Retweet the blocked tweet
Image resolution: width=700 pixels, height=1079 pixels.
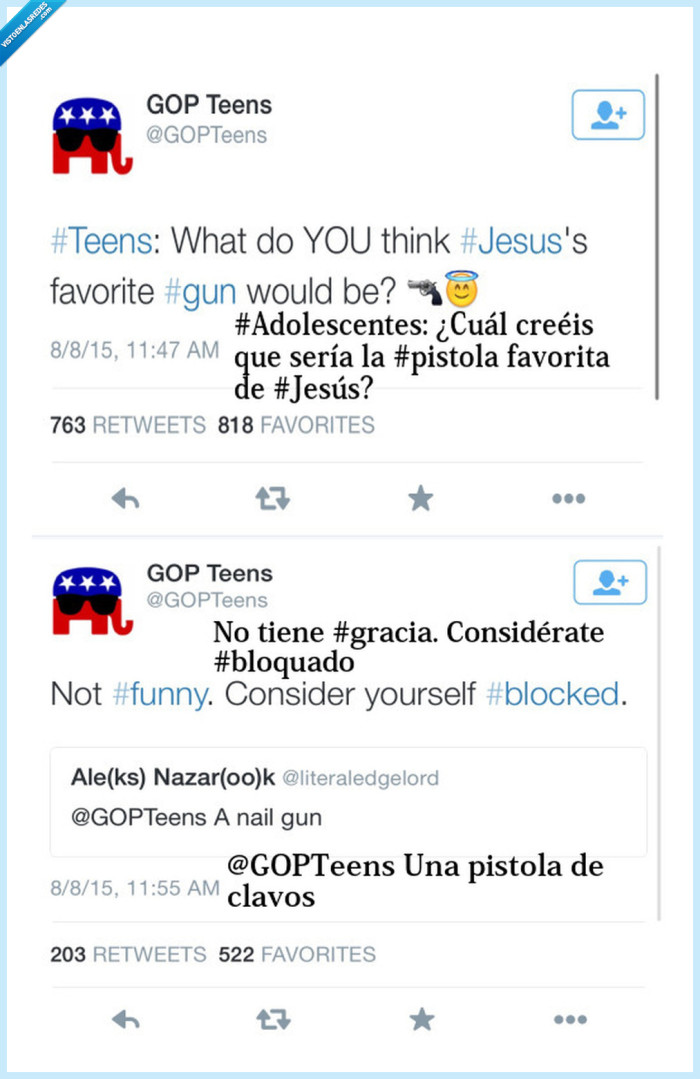[273, 1020]
